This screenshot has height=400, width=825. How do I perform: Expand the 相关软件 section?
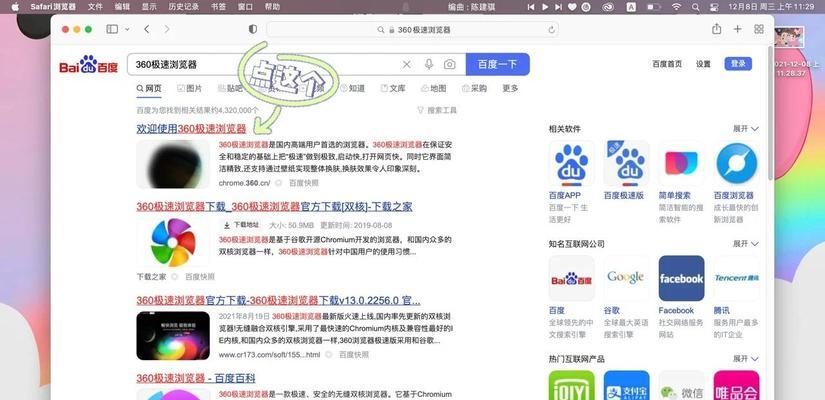click(x=746, y=129)
